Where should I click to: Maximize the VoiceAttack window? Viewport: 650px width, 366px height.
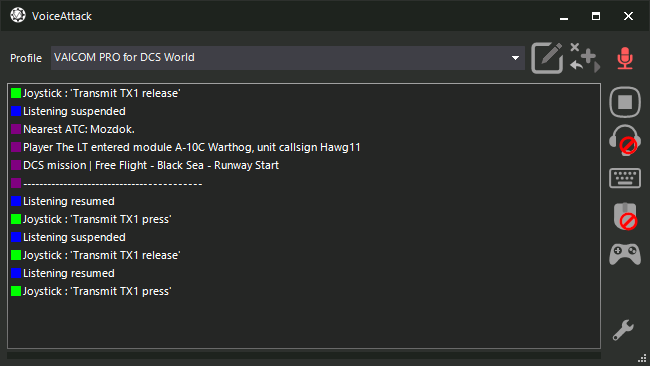click(x=596, y=16)
